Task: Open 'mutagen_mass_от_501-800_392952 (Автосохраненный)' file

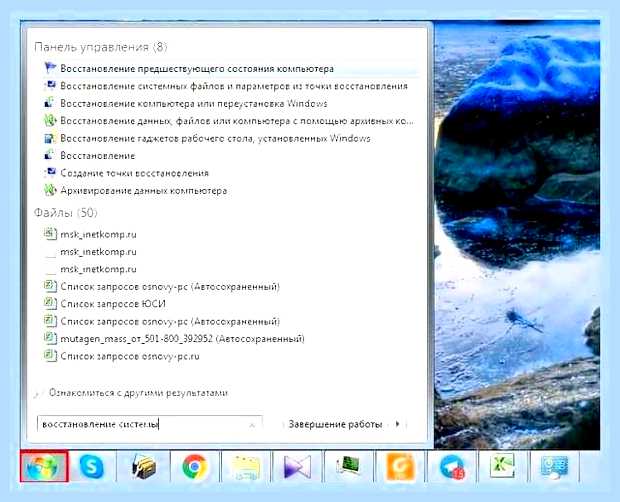Action: pyautogui.click(x=182, y=338)
